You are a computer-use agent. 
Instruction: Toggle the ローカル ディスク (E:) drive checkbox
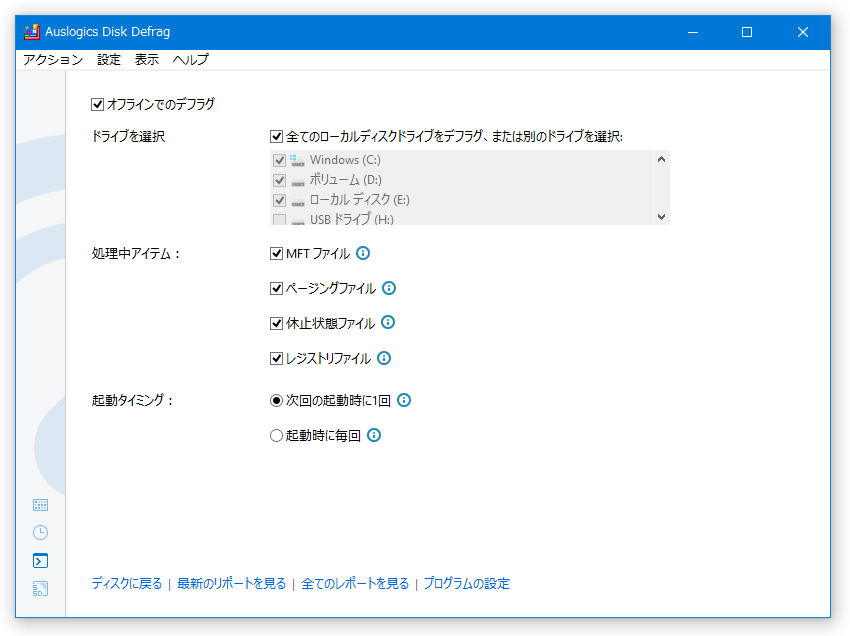coord(279,200)
